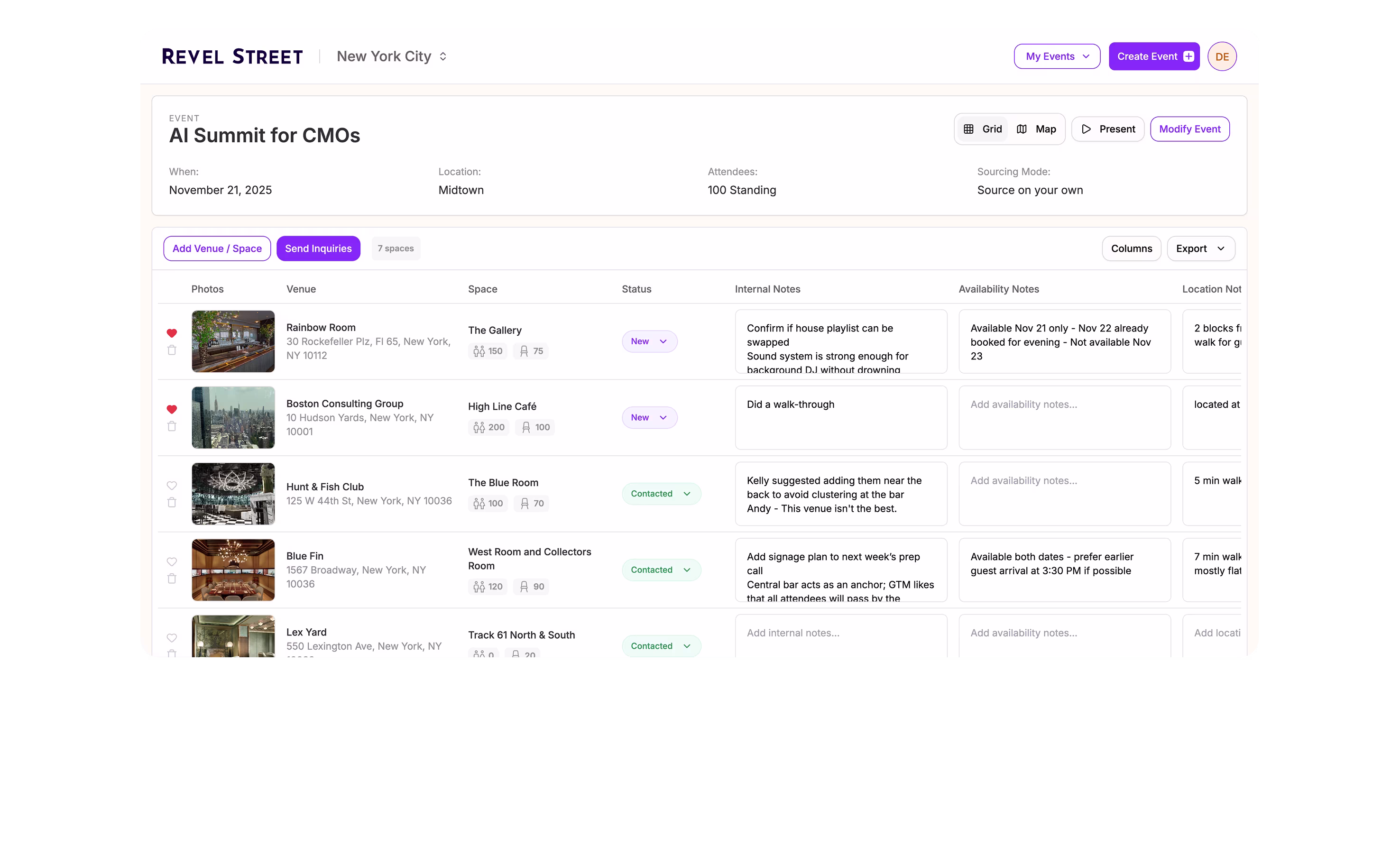Remove Hunt & Fish Club via trash icon
This screenshot has width=1400, height=846.
pyautogui.click(x=172, y=502)
